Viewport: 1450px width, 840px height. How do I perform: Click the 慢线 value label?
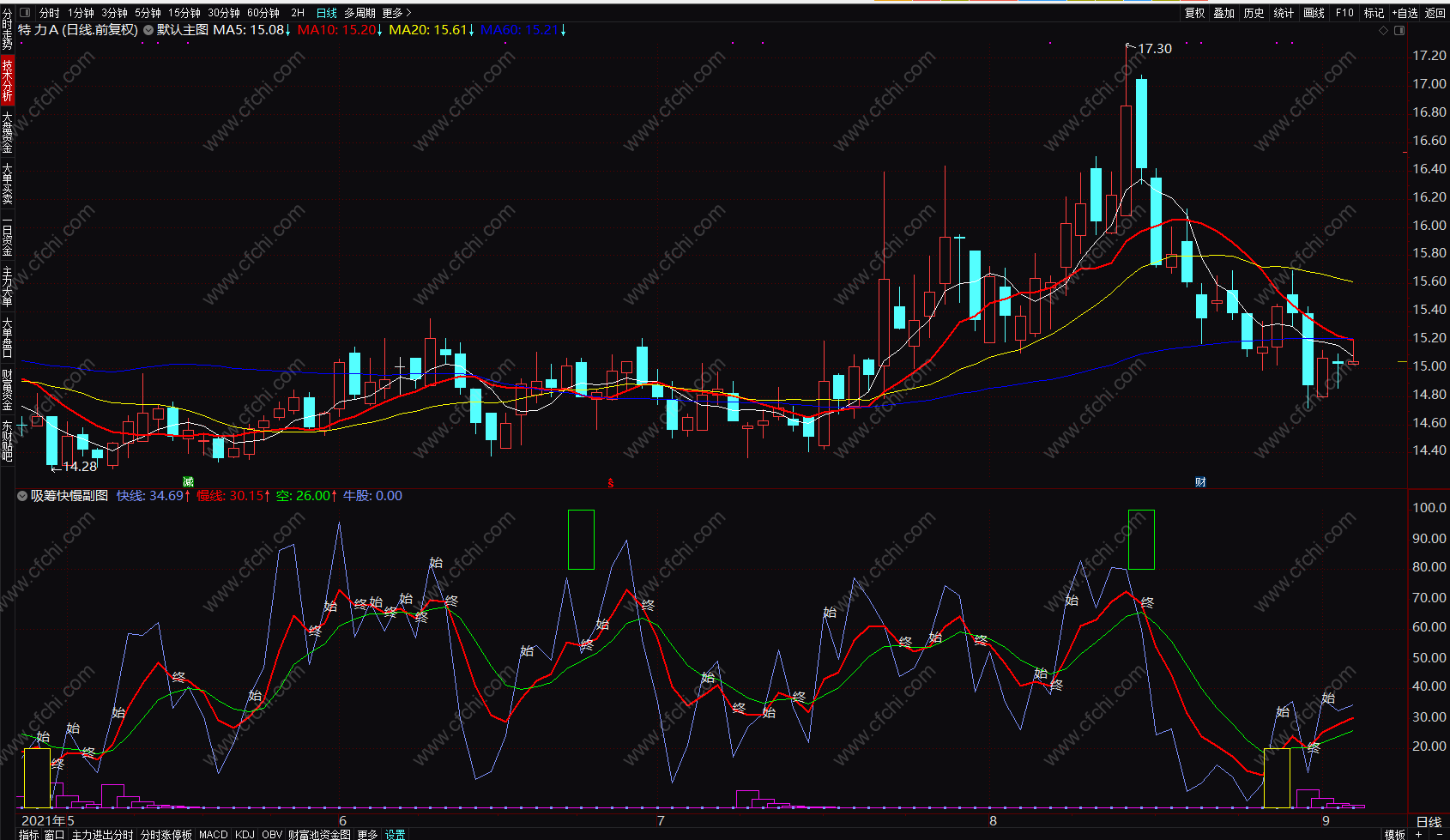pyautogui.click(x=233, y=496)
